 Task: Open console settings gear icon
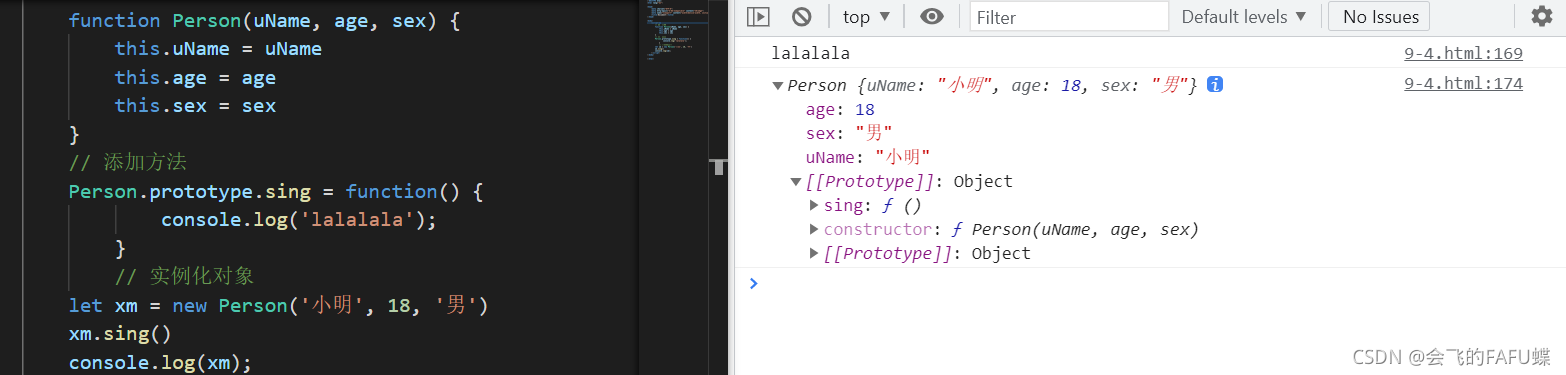[1541, 17]
